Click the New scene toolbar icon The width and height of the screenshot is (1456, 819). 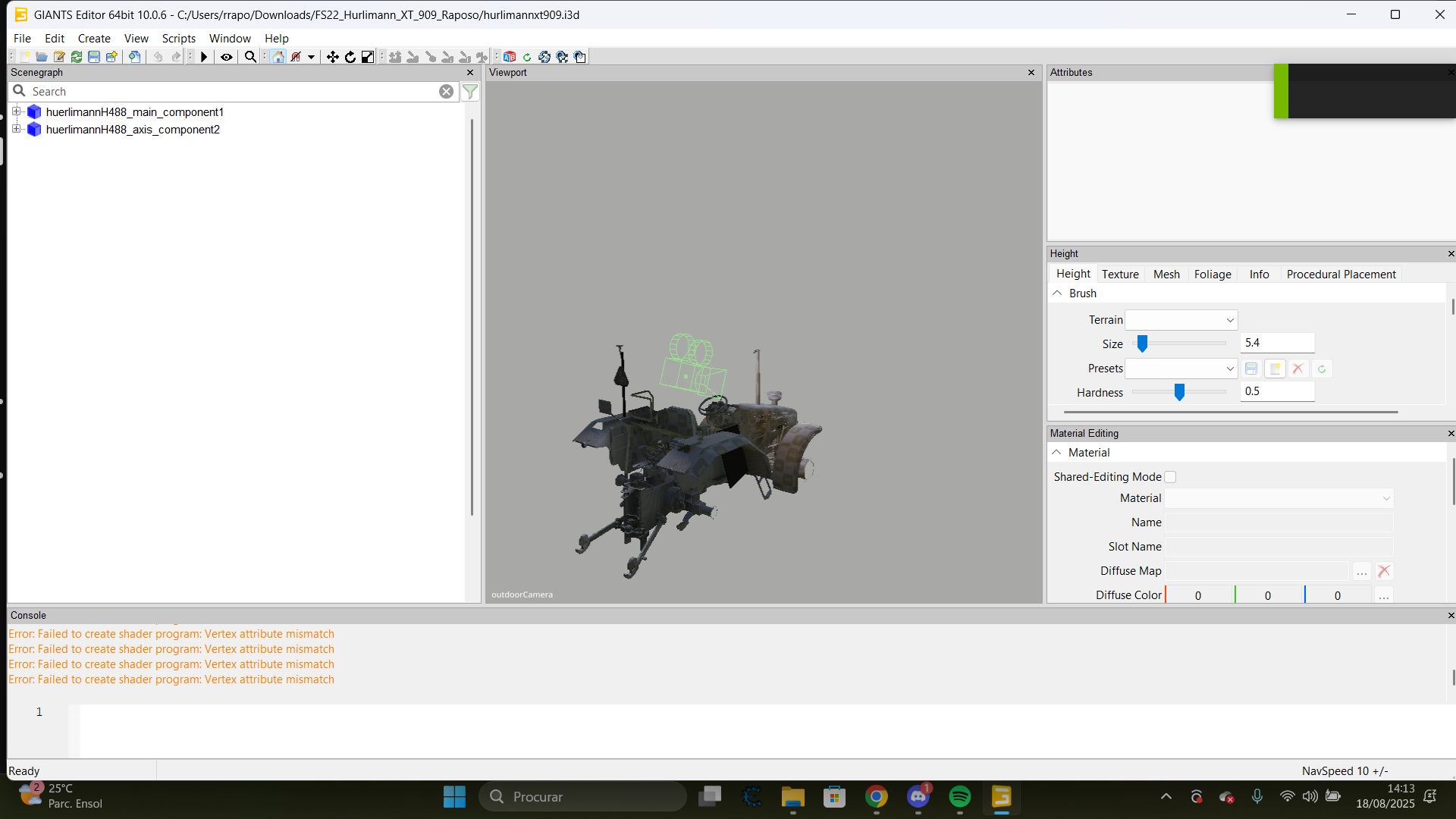click(24, 57)
